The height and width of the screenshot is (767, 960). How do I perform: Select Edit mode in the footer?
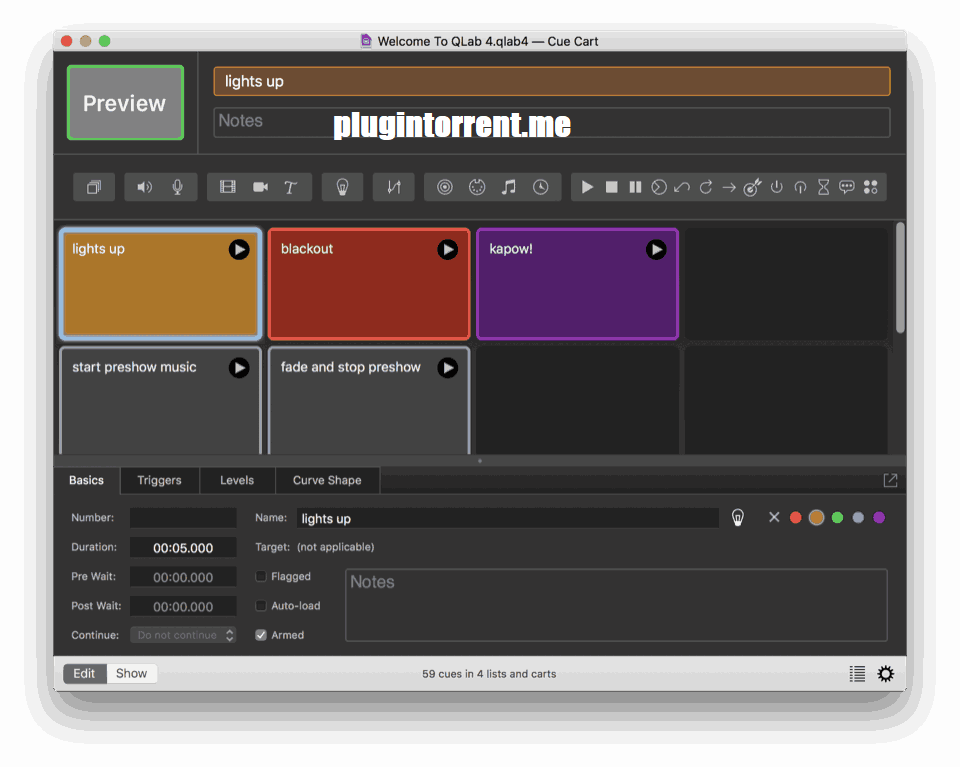[x=84, y=673]
